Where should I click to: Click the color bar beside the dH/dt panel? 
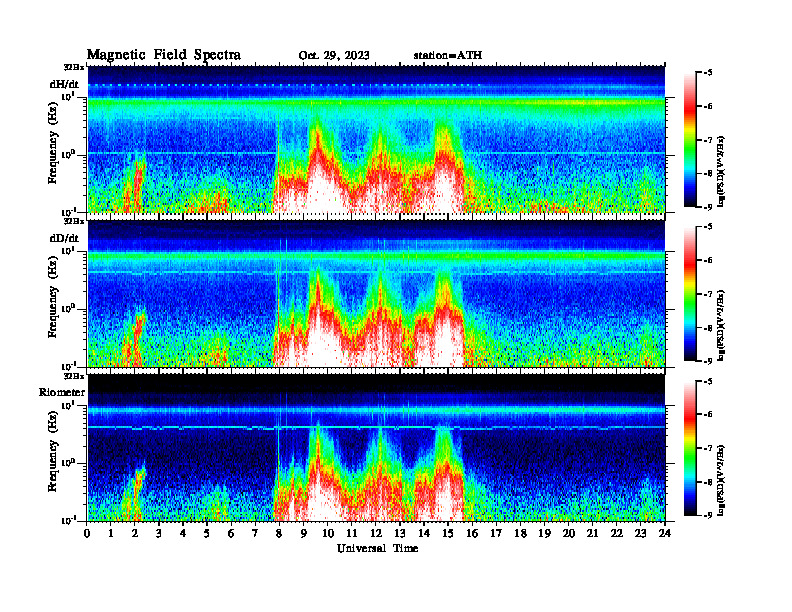(x=690, y=139)
